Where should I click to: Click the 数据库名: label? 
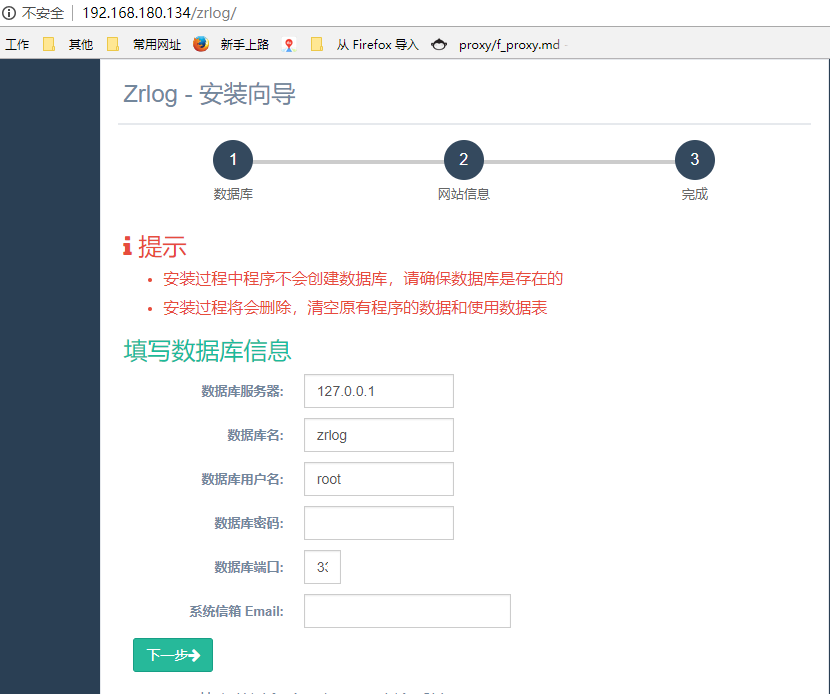point(256,435)
